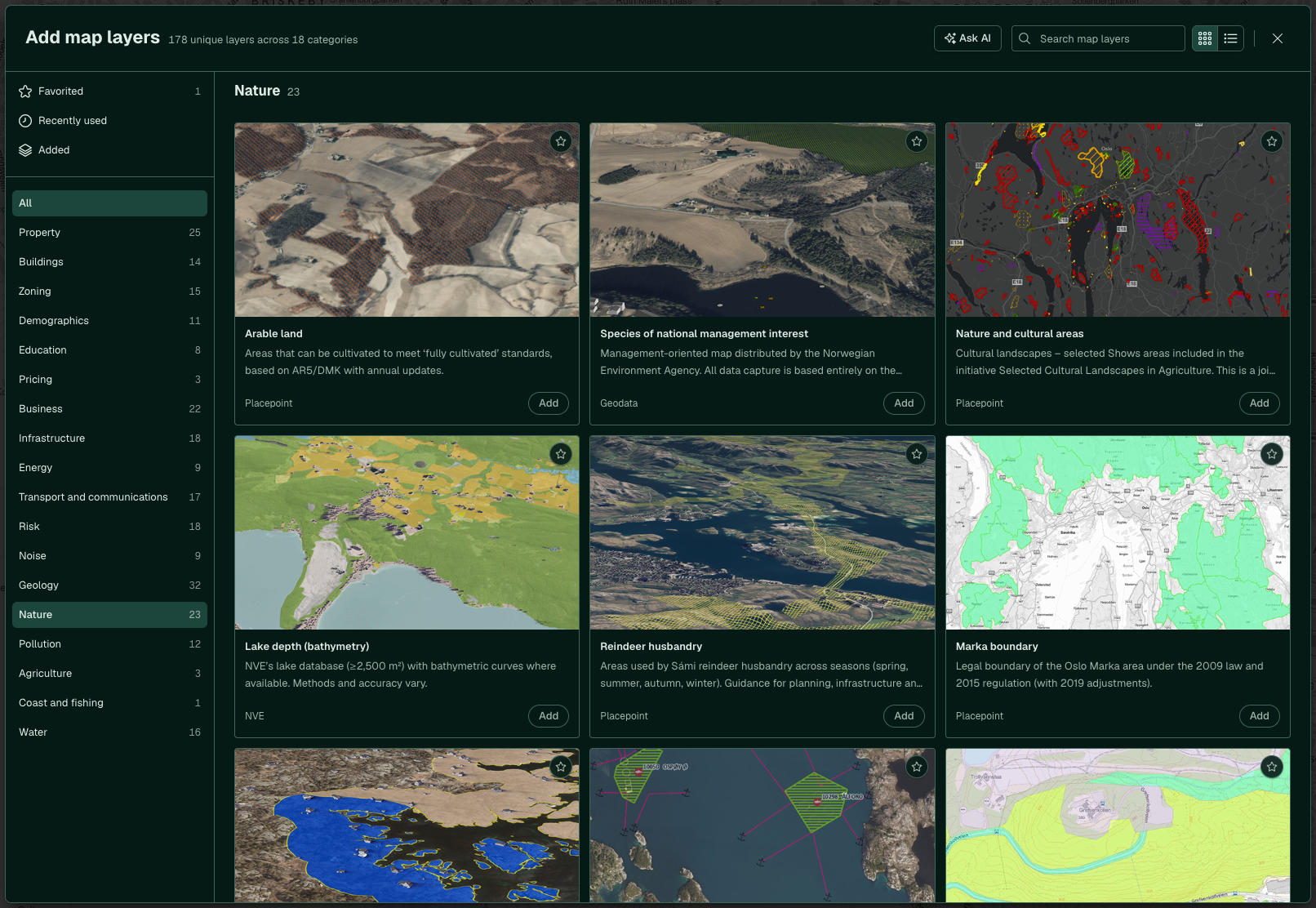Select the Zoning category
Viewport: 1316px width, 908px height.
(109, 292)
